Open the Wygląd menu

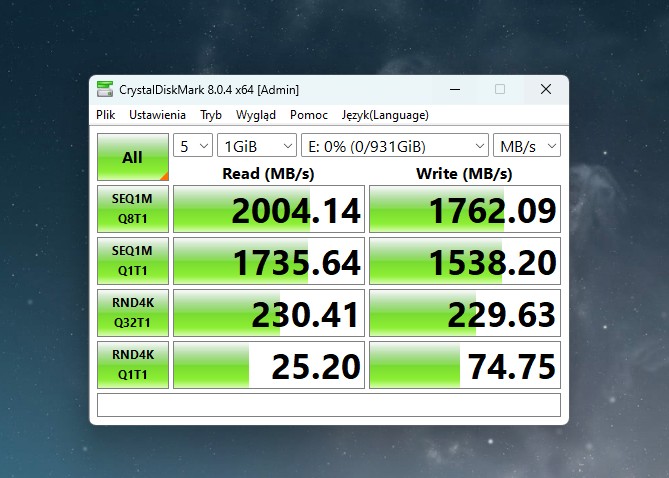coord(256,115)
